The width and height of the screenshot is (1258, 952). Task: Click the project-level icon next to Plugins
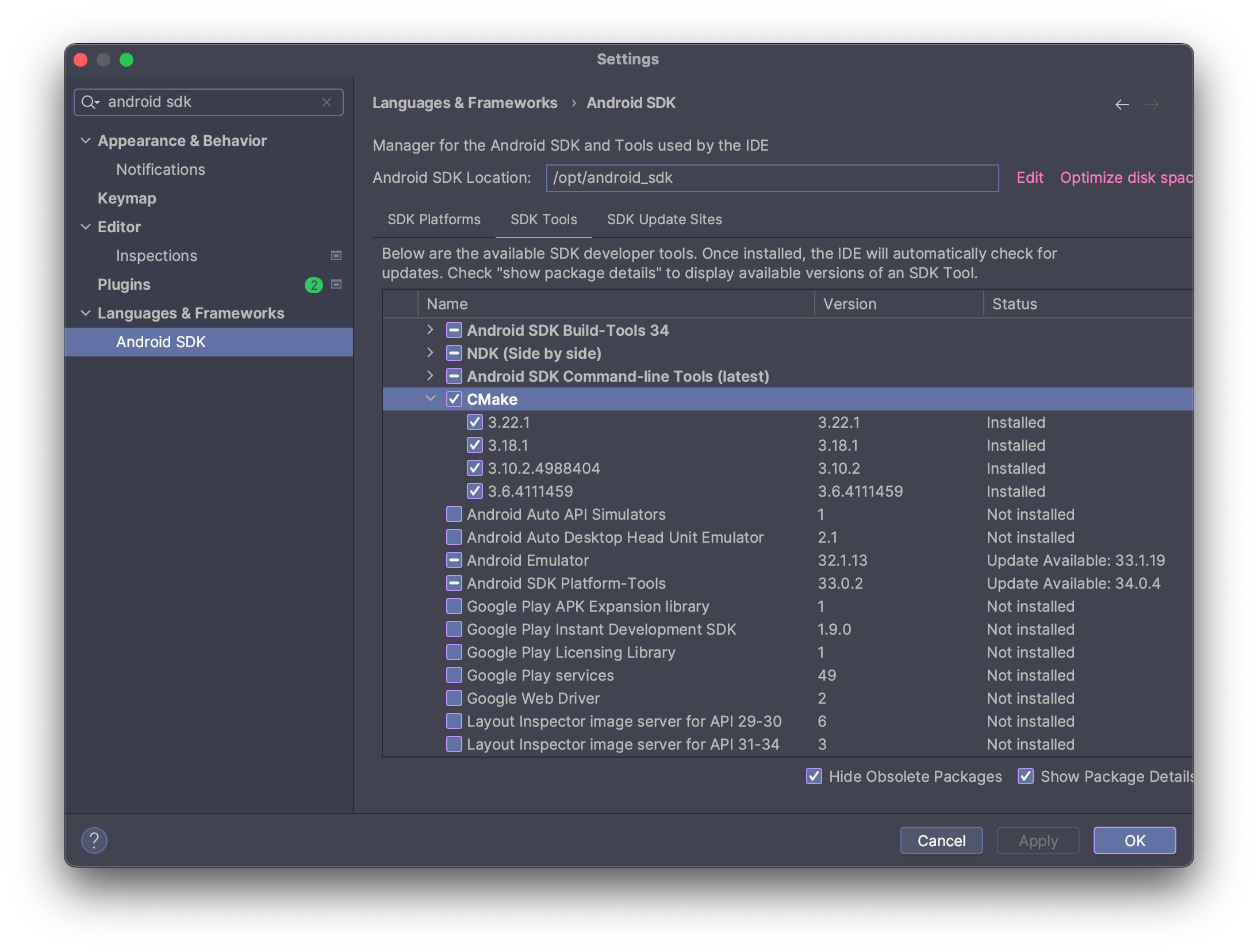(x=336, y=284)
